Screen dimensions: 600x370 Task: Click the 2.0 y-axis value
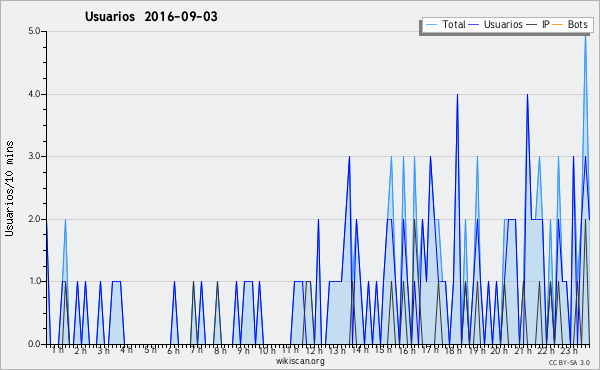(34, 219)
